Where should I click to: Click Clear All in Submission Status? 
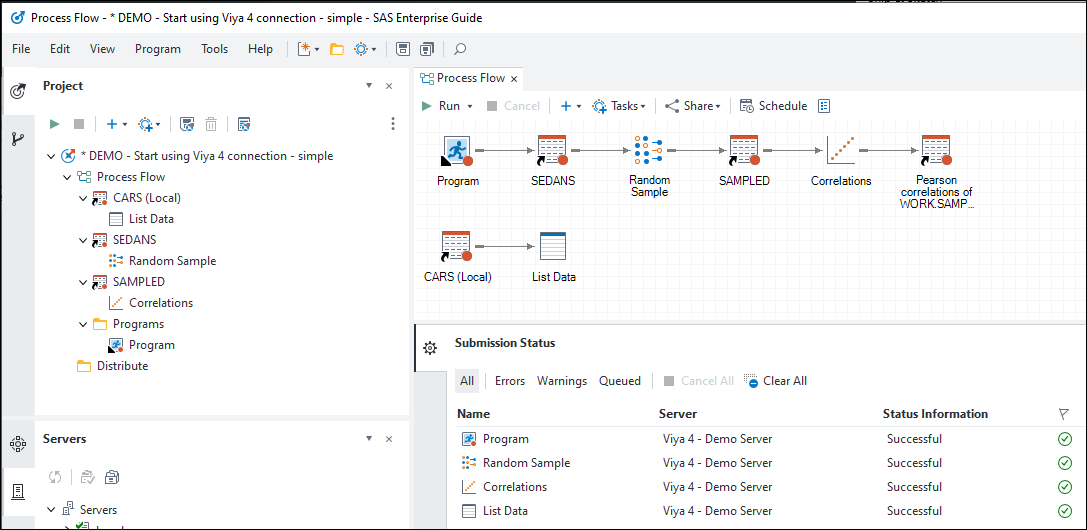pos(776,381)
